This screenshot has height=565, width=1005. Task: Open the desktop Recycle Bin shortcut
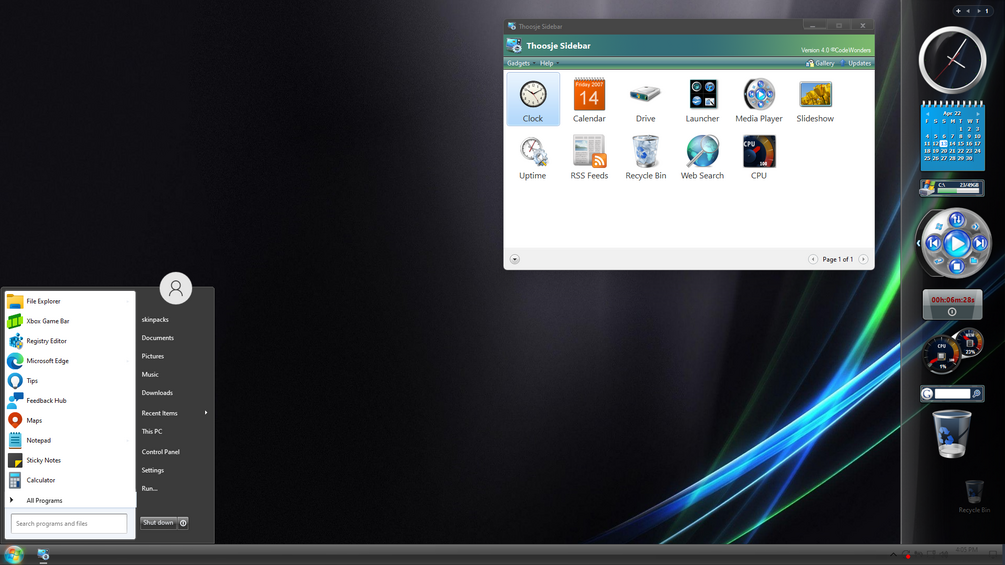[x=974, y=496]
